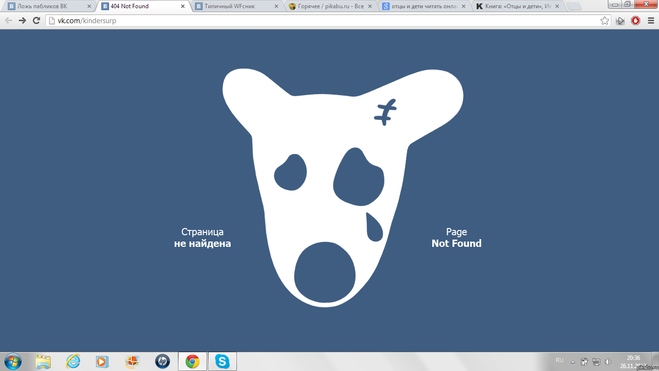Switch to the Ложь пабликов ВК tab
Viewport: 659px width, 371px height.
tap(49, 6)
